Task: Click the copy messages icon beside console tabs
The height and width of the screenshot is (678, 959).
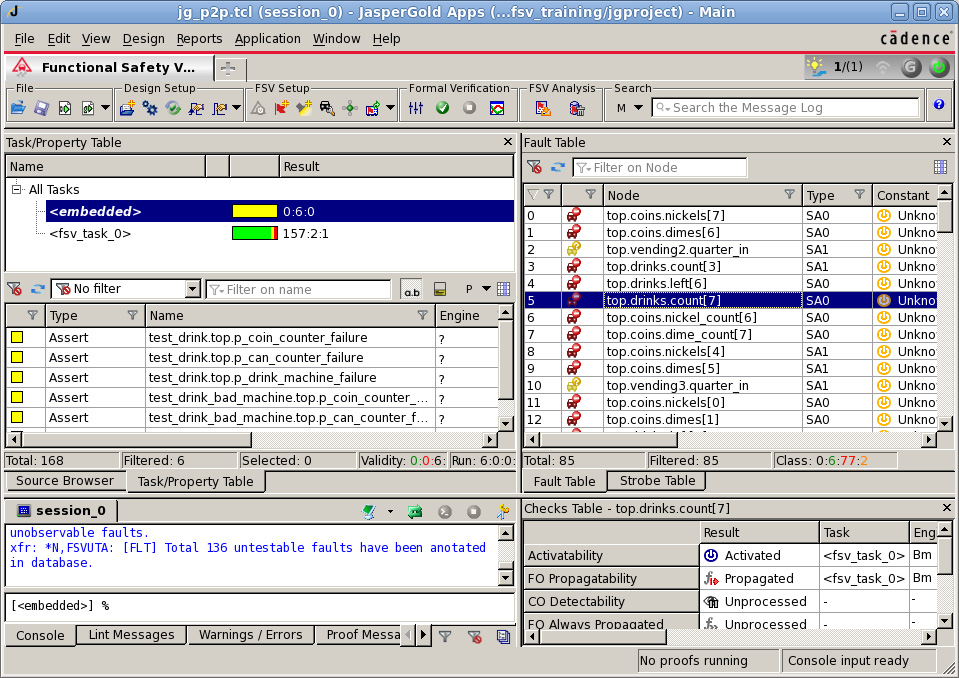Action: (503, 636)
